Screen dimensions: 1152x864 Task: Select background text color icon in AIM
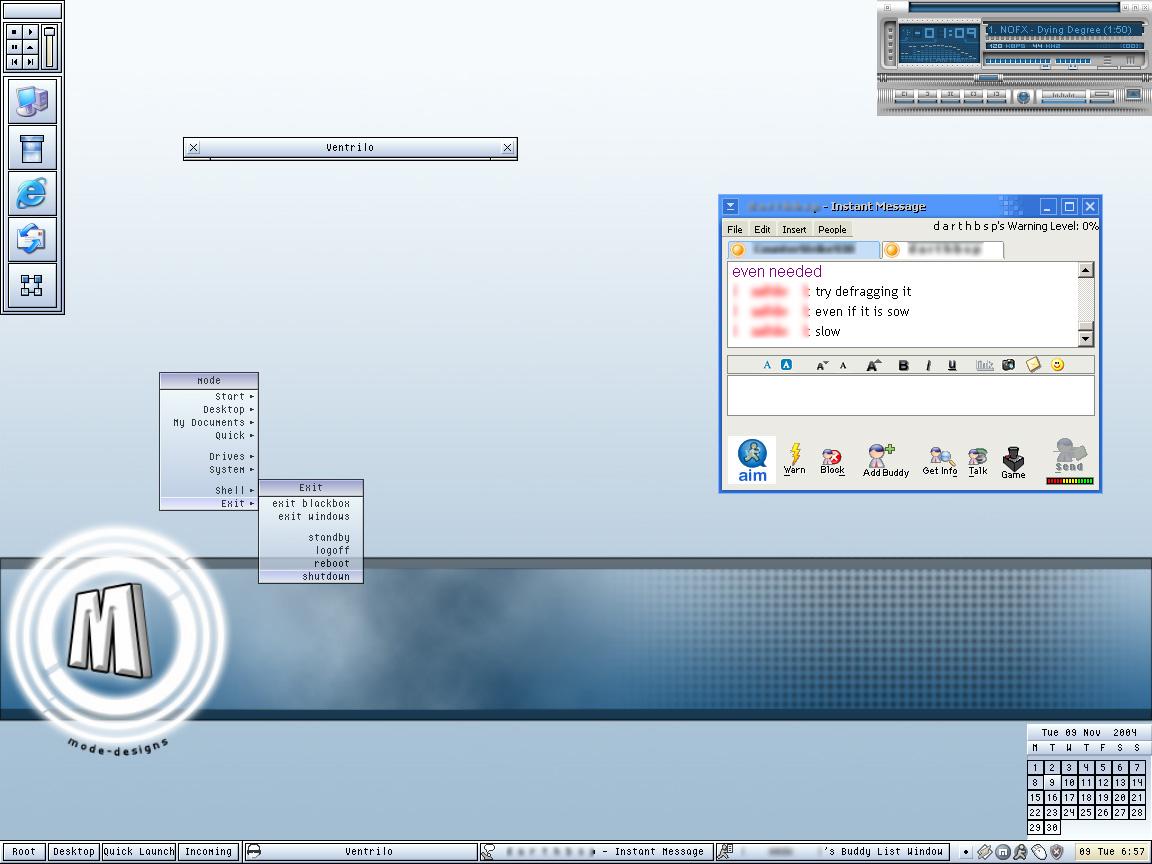pyautogui.click(x=786, y=364)
